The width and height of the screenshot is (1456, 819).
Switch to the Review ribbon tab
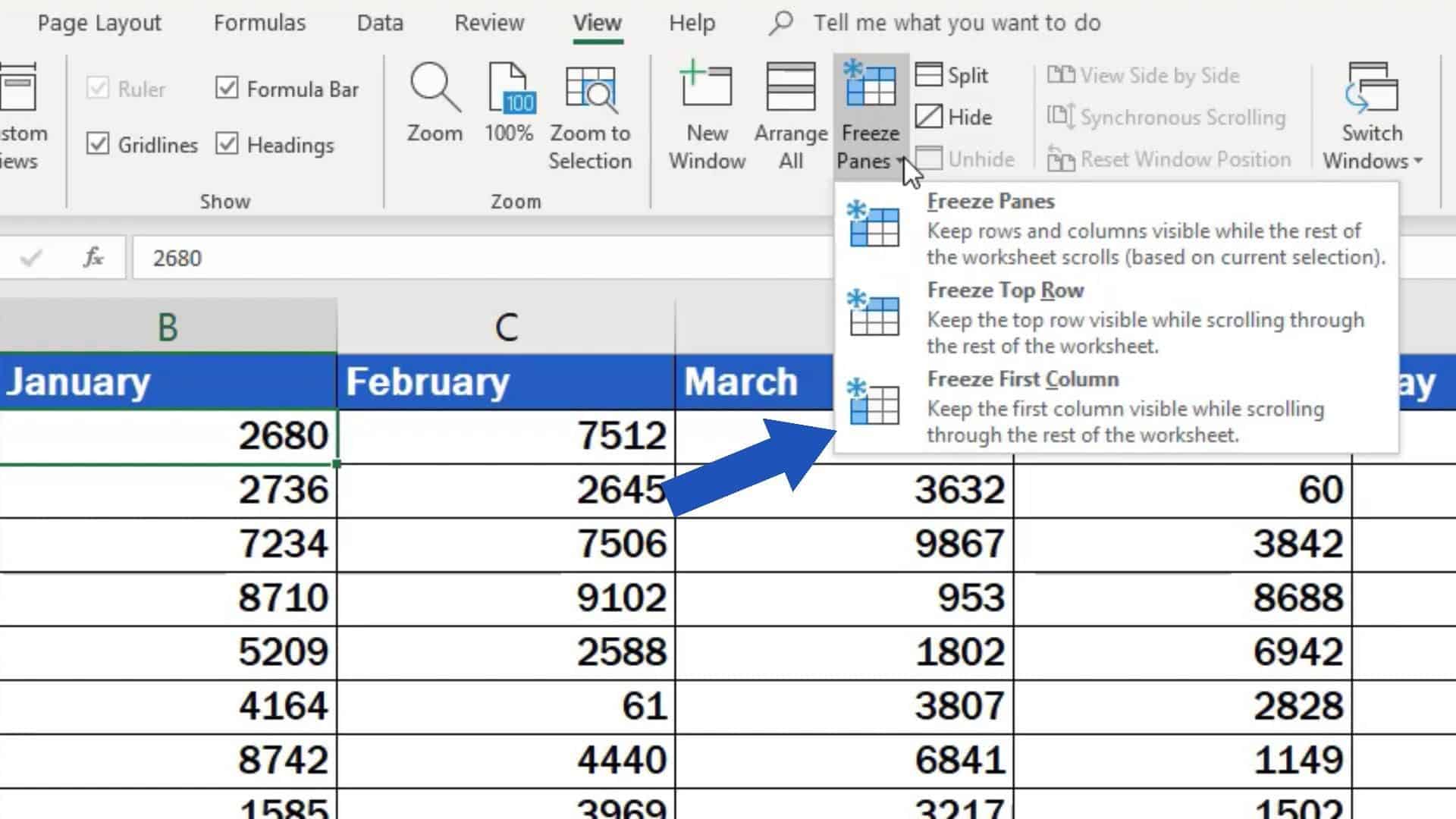(x=489, y=23)
